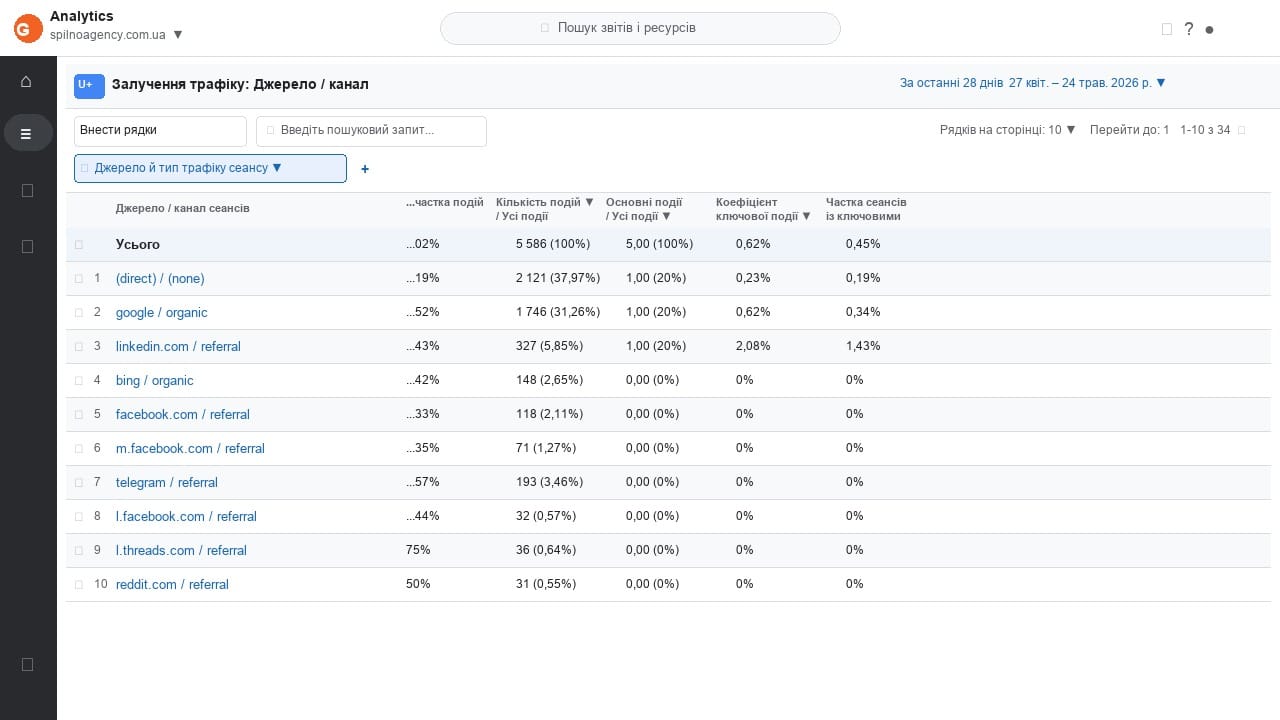Open the Reports list sidebar icon

coord(28,133)
